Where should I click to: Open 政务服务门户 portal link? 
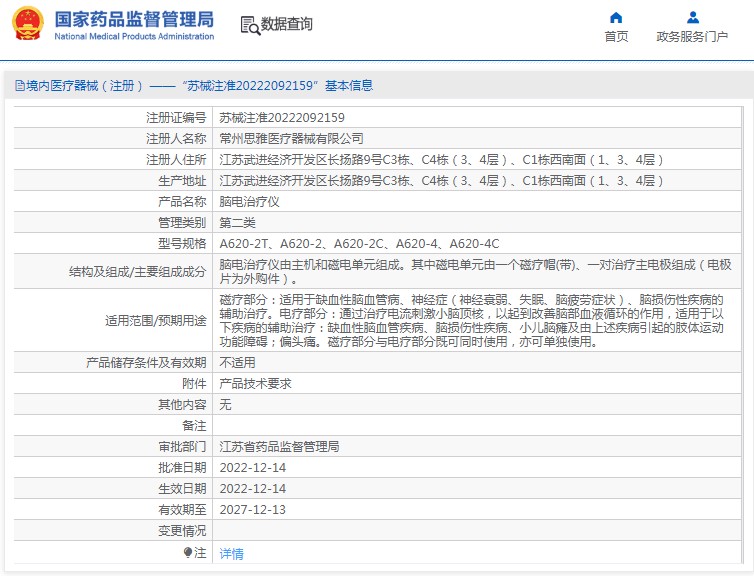pos(692,37)
